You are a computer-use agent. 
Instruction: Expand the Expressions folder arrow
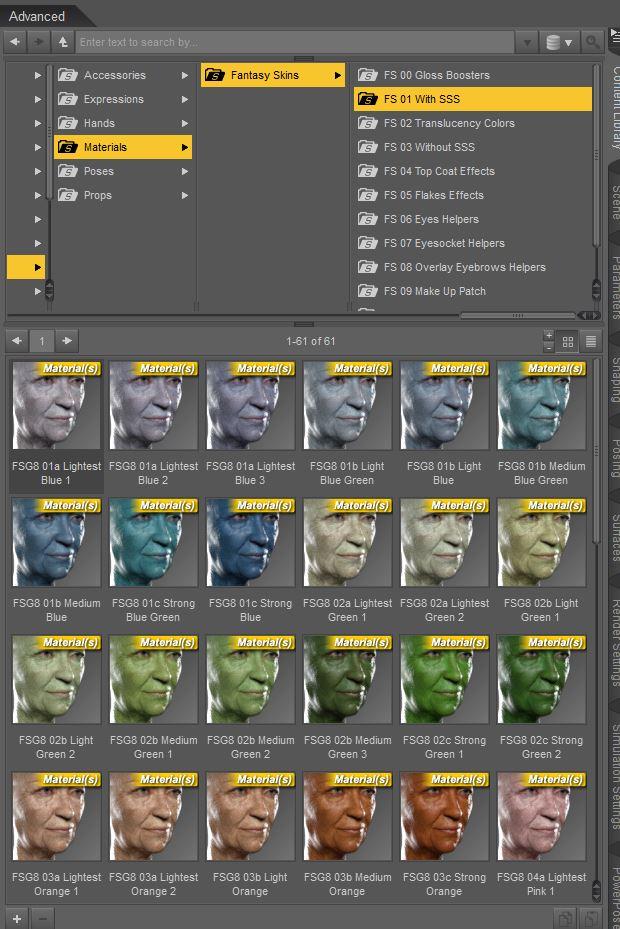(x=185, y=100)
